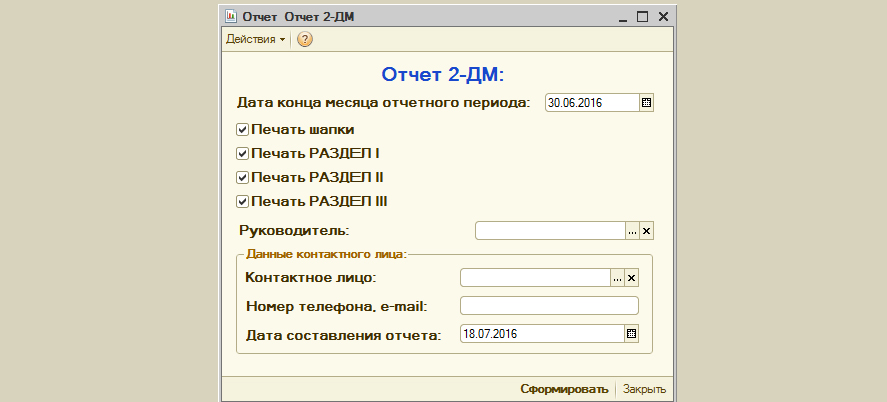
Task: Toggle Печать РАЗДЕЛ I checkbox
Action: [242, 153]
